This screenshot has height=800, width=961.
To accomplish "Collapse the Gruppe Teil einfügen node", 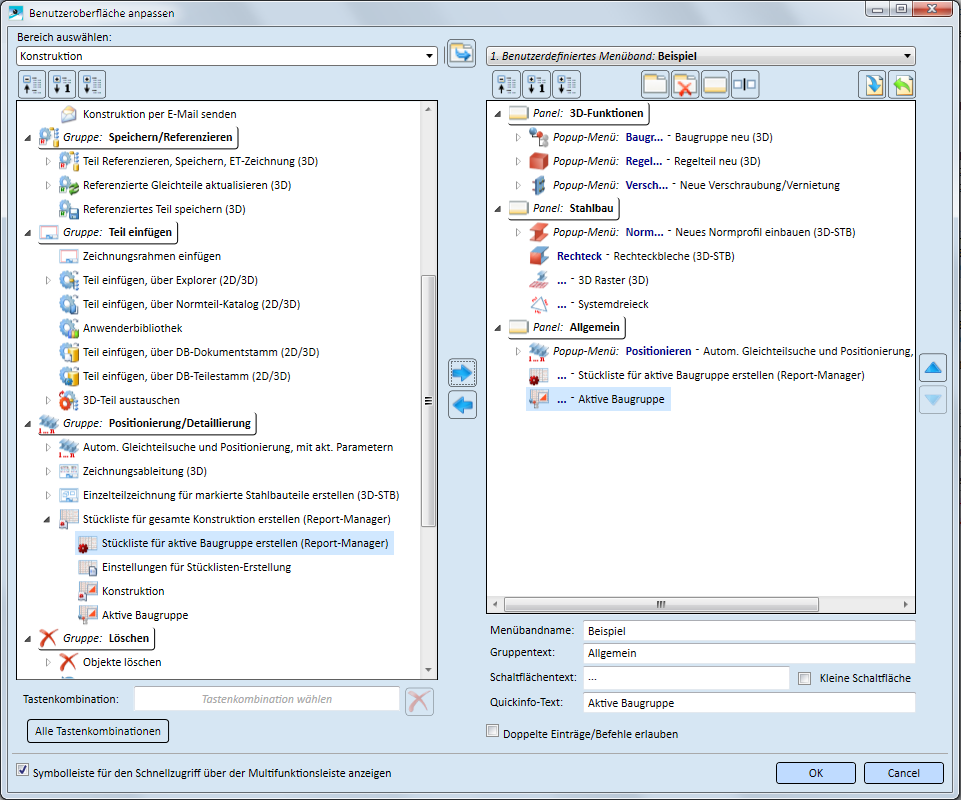I will point(27,233).
